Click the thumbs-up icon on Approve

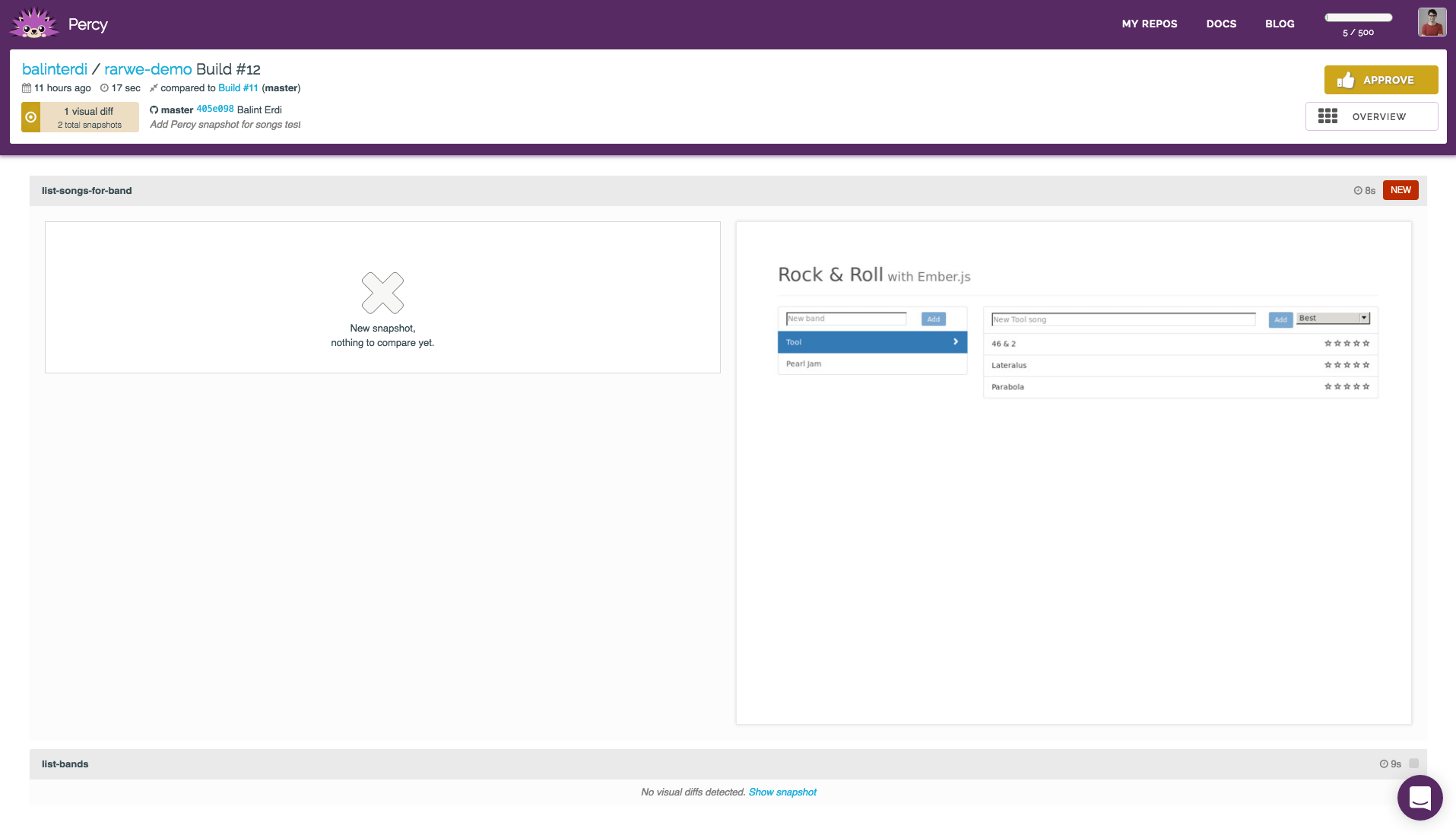1346,80
